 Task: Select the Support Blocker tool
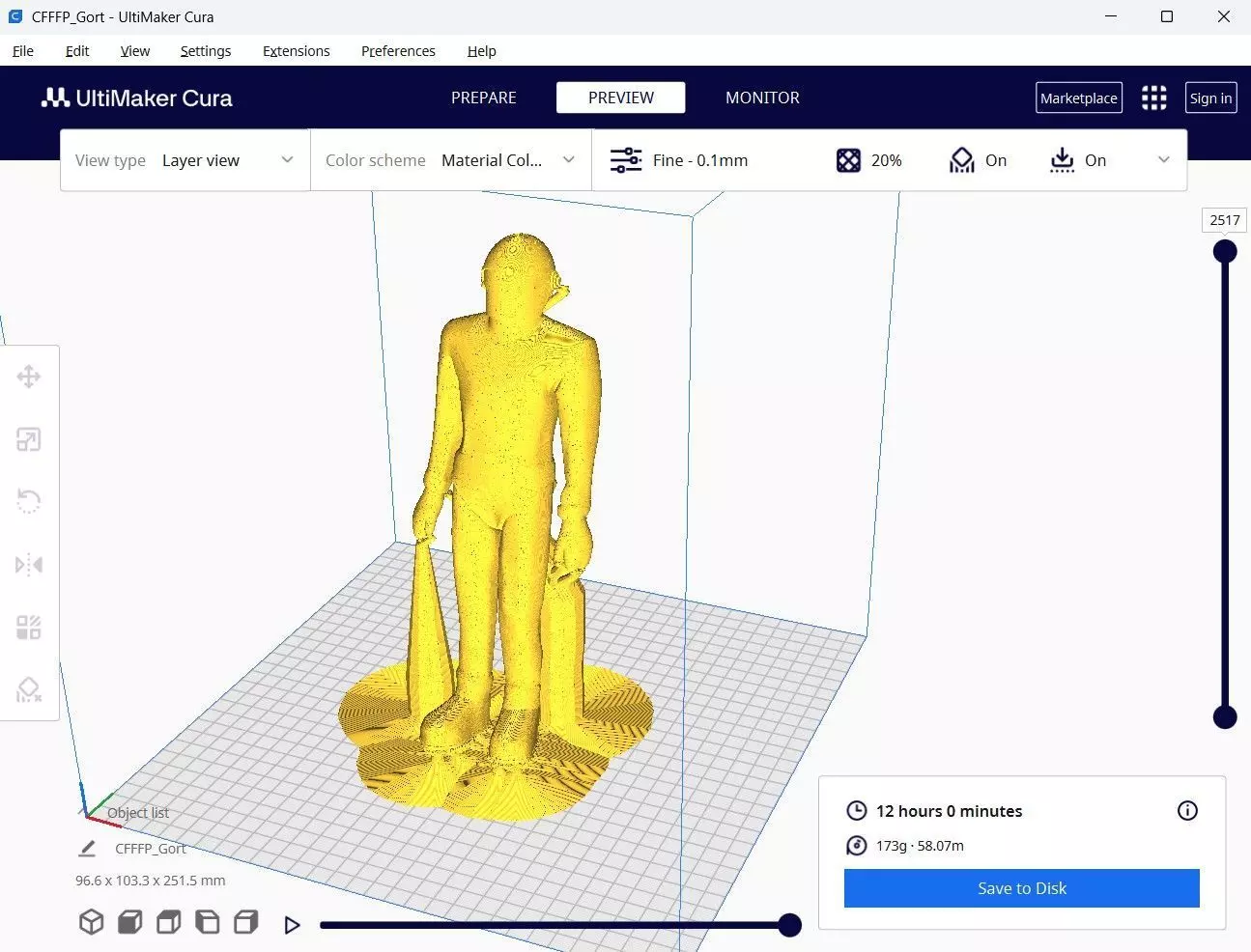[29, 689]
